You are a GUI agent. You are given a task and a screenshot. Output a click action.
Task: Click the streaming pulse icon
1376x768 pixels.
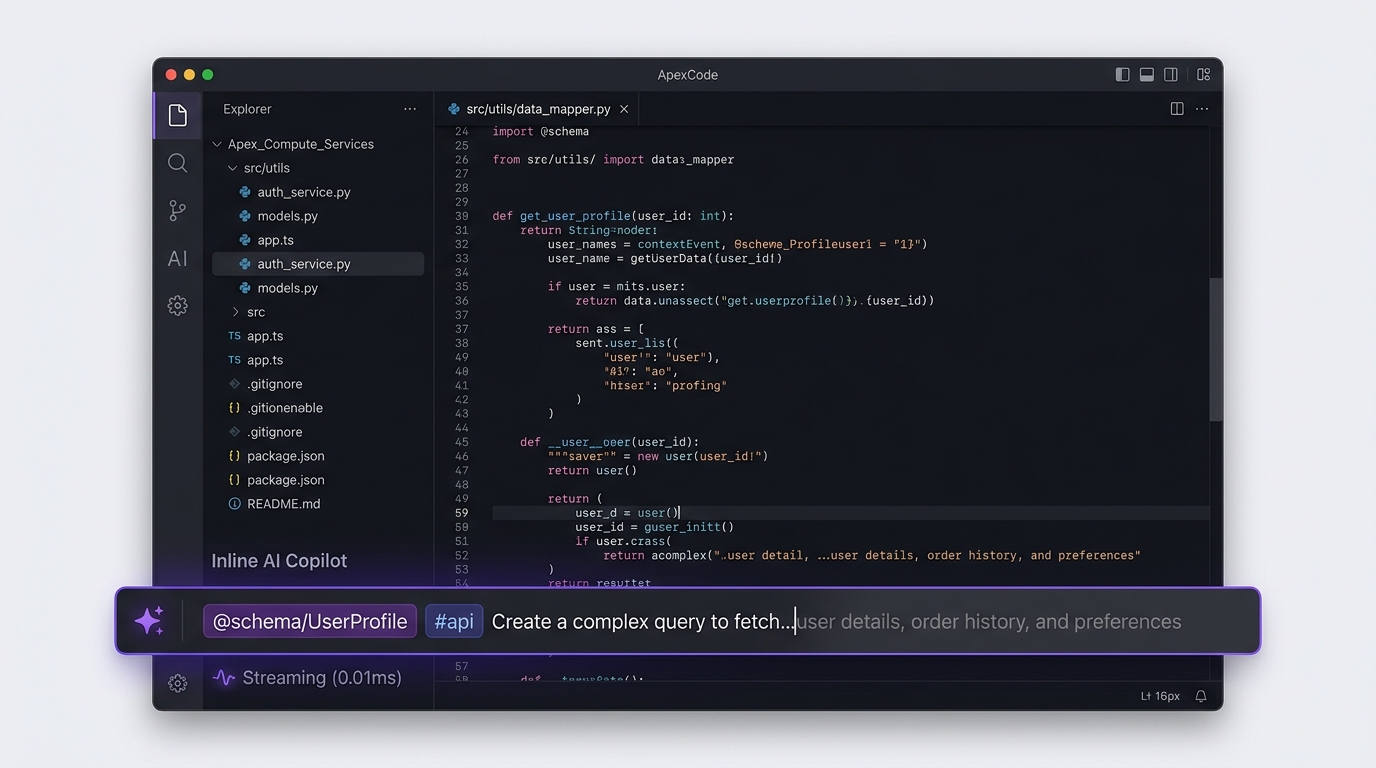click(x=224, y=678)
